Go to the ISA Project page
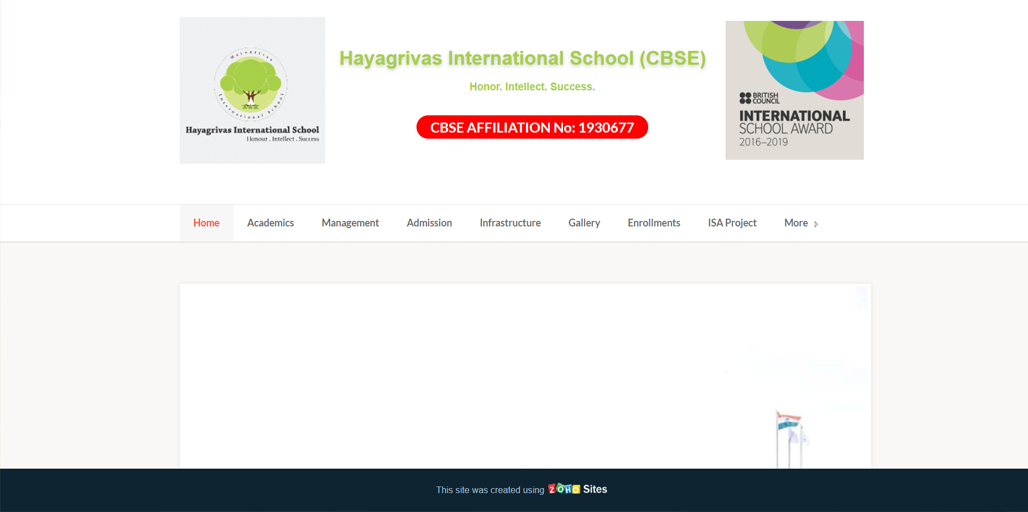 pyautogui.click(x=732, y=223)
